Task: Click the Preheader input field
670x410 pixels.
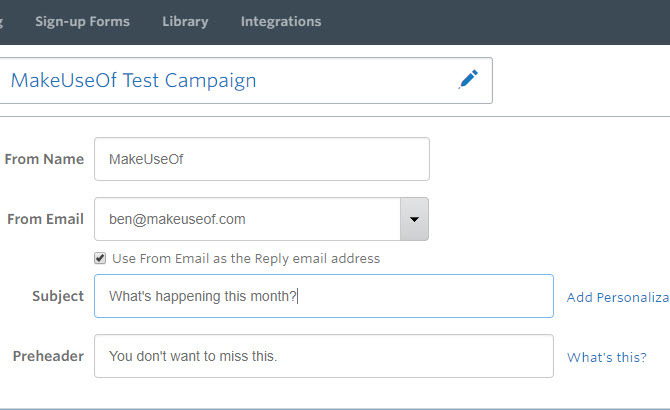Action: coord(324,356)
